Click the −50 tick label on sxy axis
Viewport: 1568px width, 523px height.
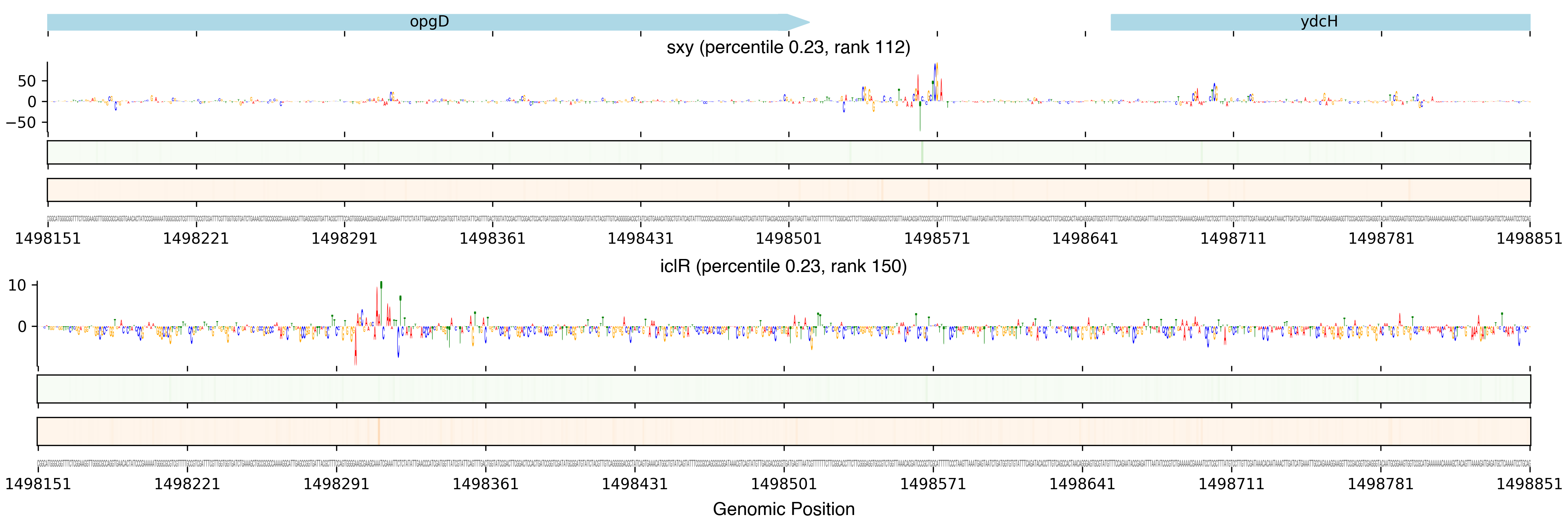pyautogui.click(x=21, y=122)
